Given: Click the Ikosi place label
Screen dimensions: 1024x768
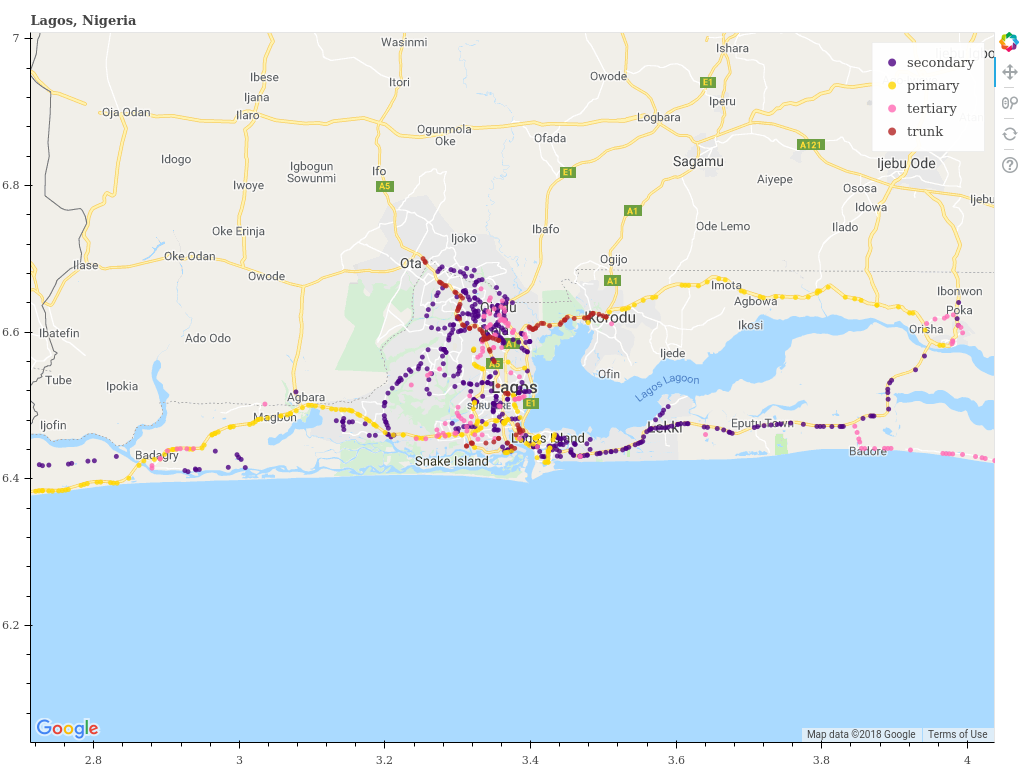Looking at the screenshot, I should coord(750,325).
